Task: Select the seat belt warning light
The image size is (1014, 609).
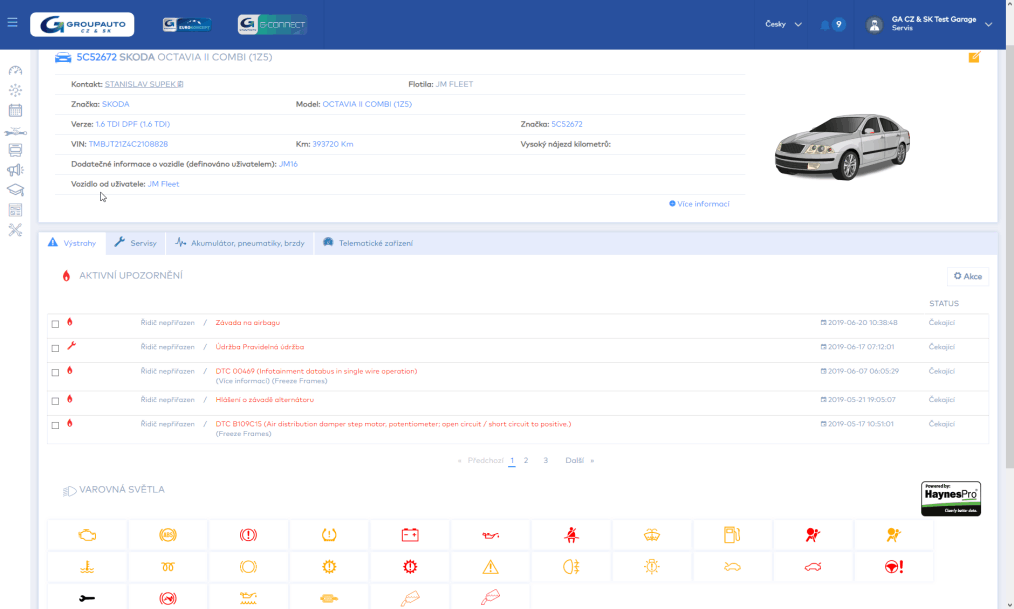Action: coord(571,535)
